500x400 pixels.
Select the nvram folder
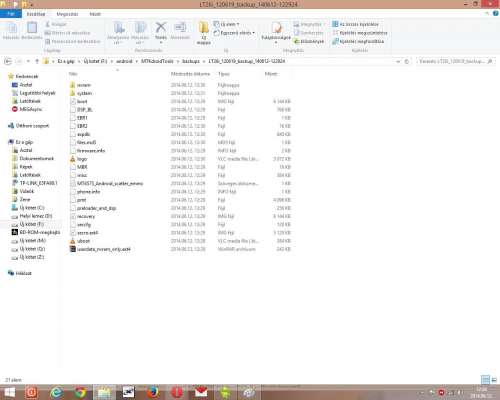[x=80, y=85]
